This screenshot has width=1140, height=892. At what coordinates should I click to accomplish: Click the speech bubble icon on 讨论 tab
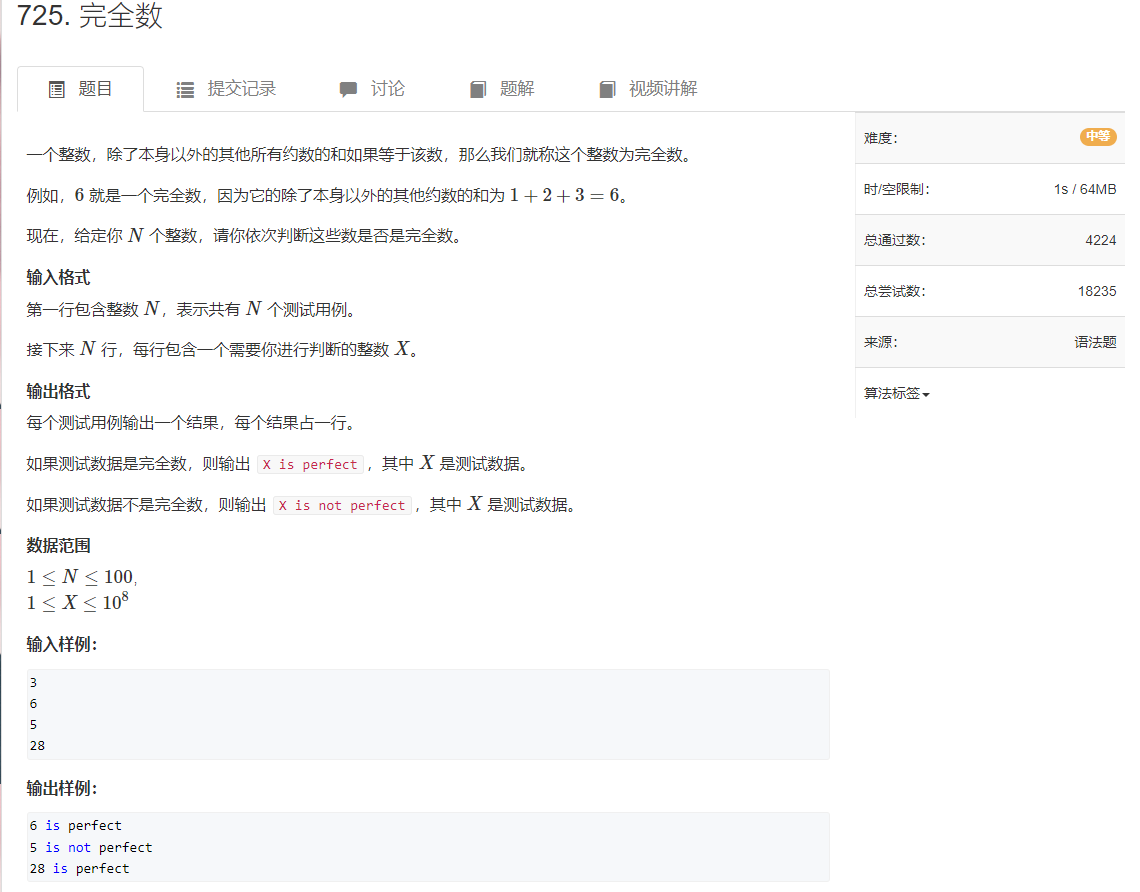(x=347, y=88)
